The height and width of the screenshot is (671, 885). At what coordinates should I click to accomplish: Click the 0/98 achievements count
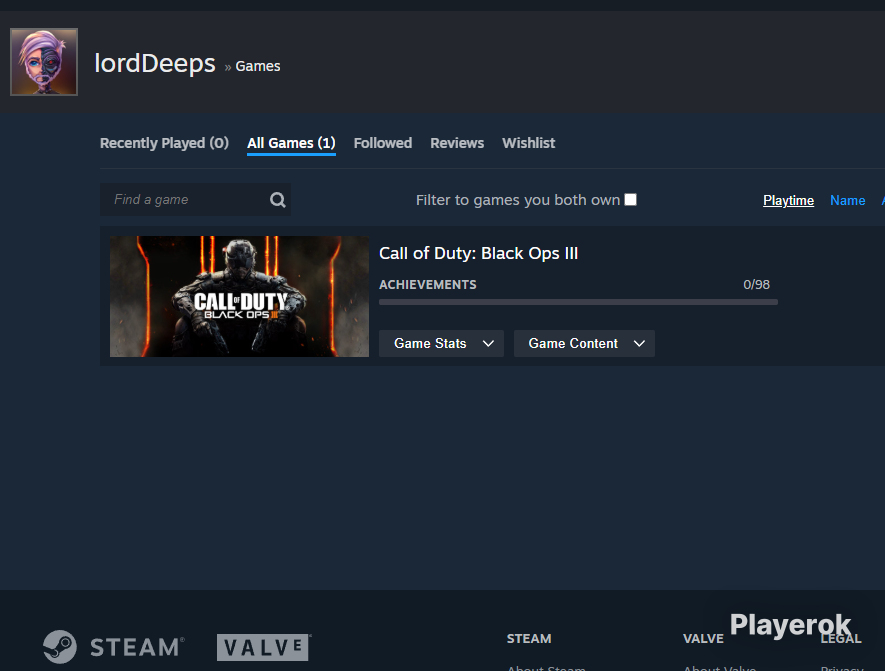(x=756, y=284)
